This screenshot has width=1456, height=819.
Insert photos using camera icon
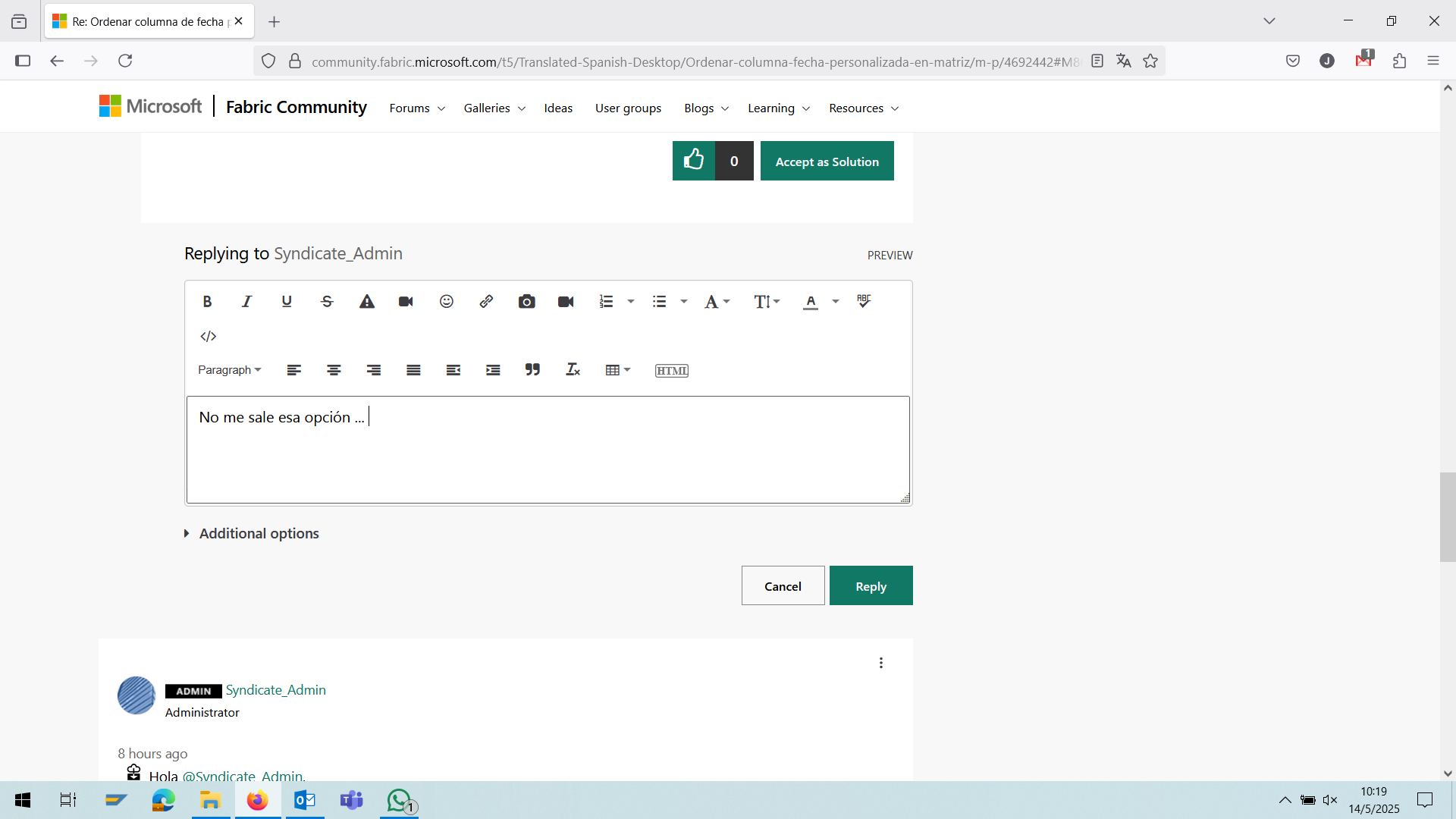526,301
